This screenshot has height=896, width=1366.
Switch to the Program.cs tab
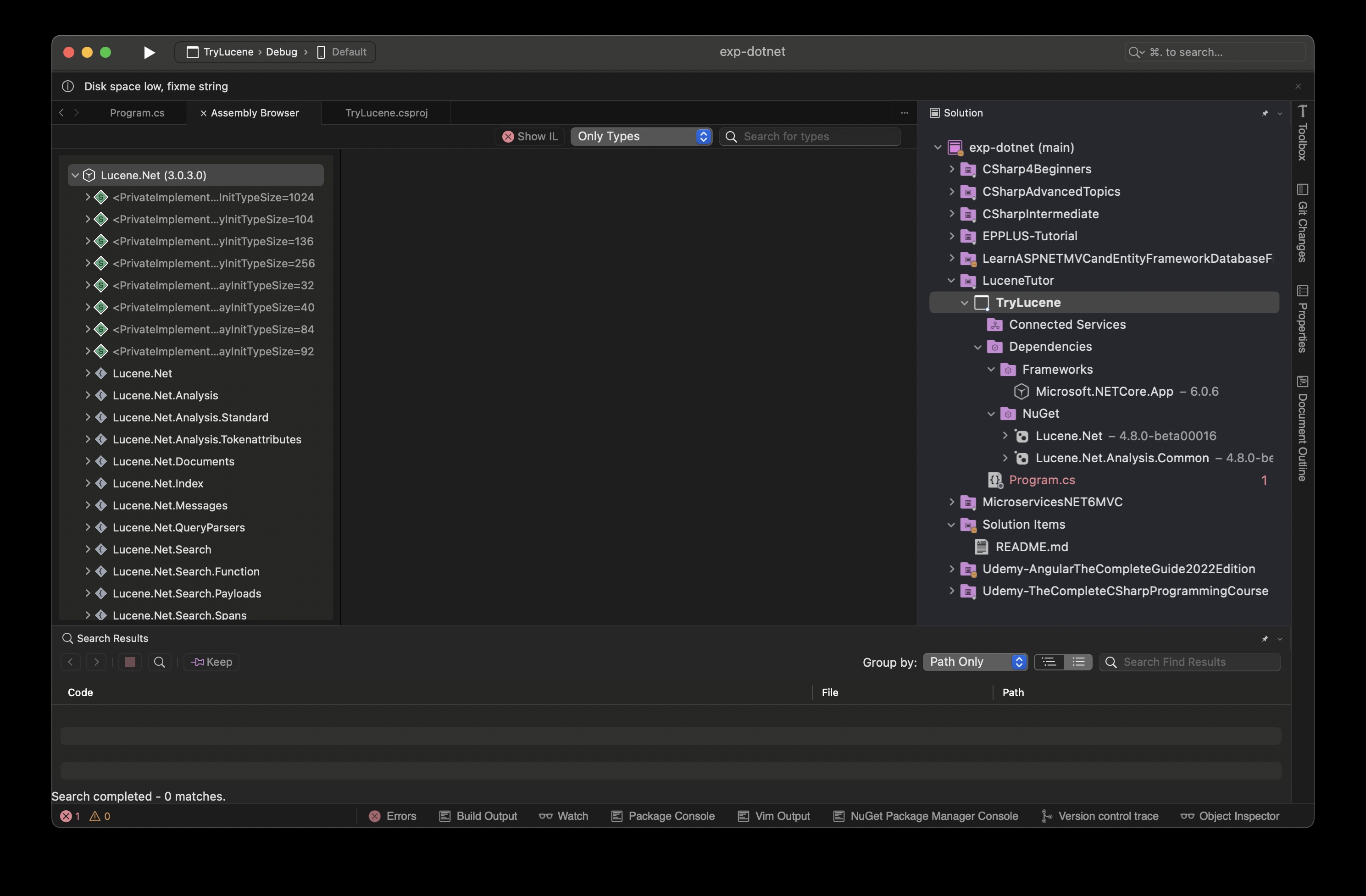pyautogui.click(x=137, y=113)
